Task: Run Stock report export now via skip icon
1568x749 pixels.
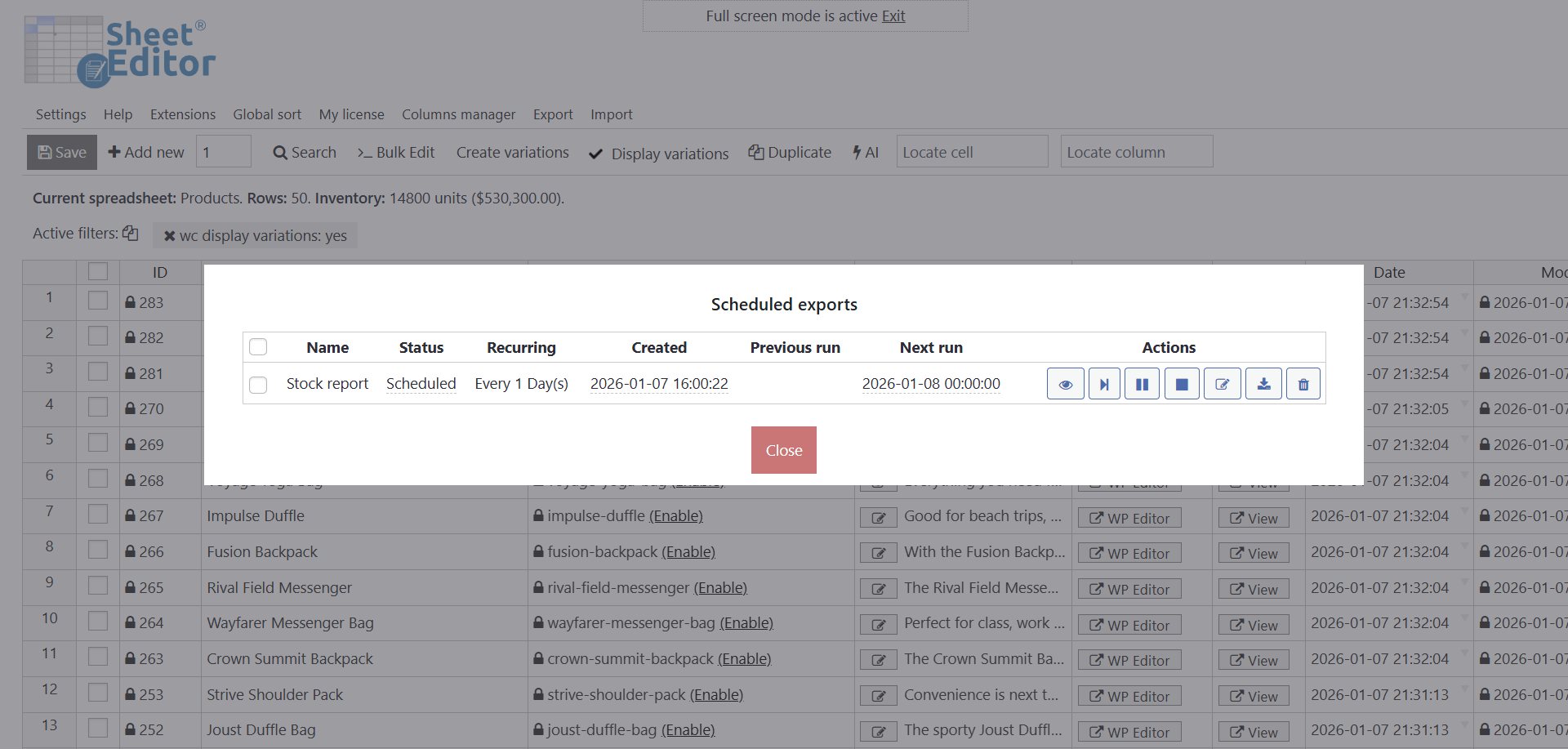Action: coord(1104,384)
